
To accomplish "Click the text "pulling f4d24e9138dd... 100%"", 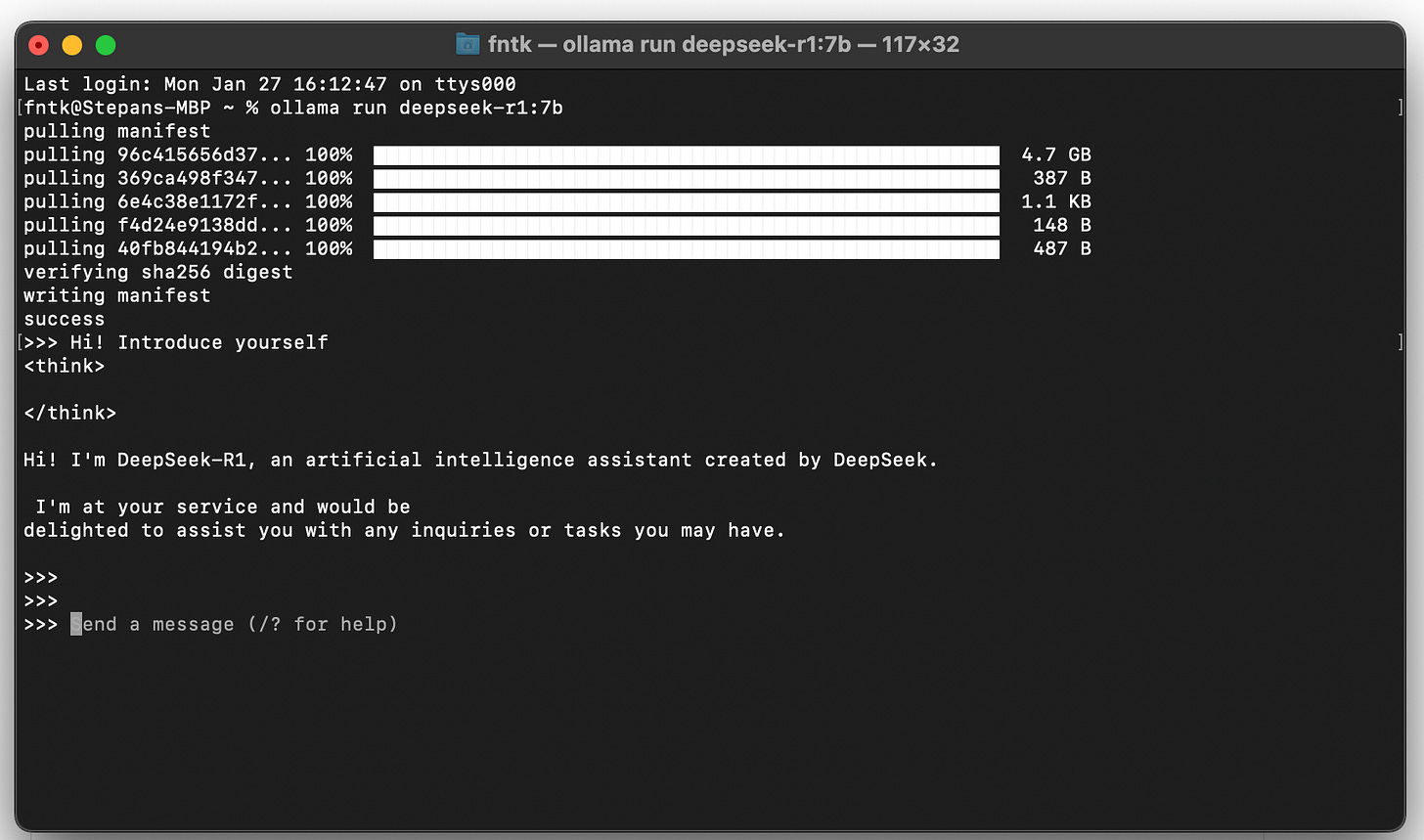I will (x=188, y=225).
